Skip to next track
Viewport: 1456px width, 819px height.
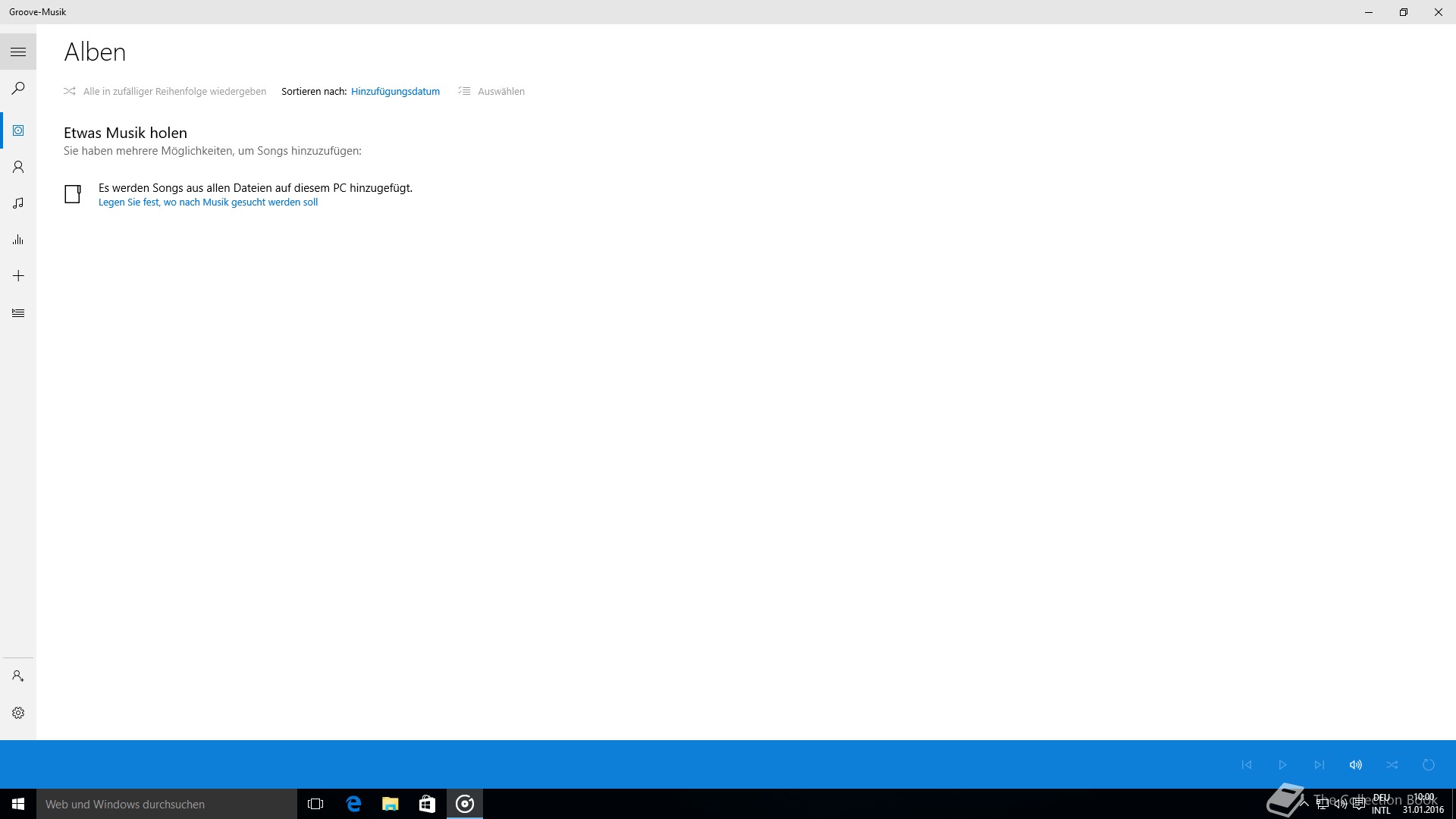click(x=1319, y=764)
